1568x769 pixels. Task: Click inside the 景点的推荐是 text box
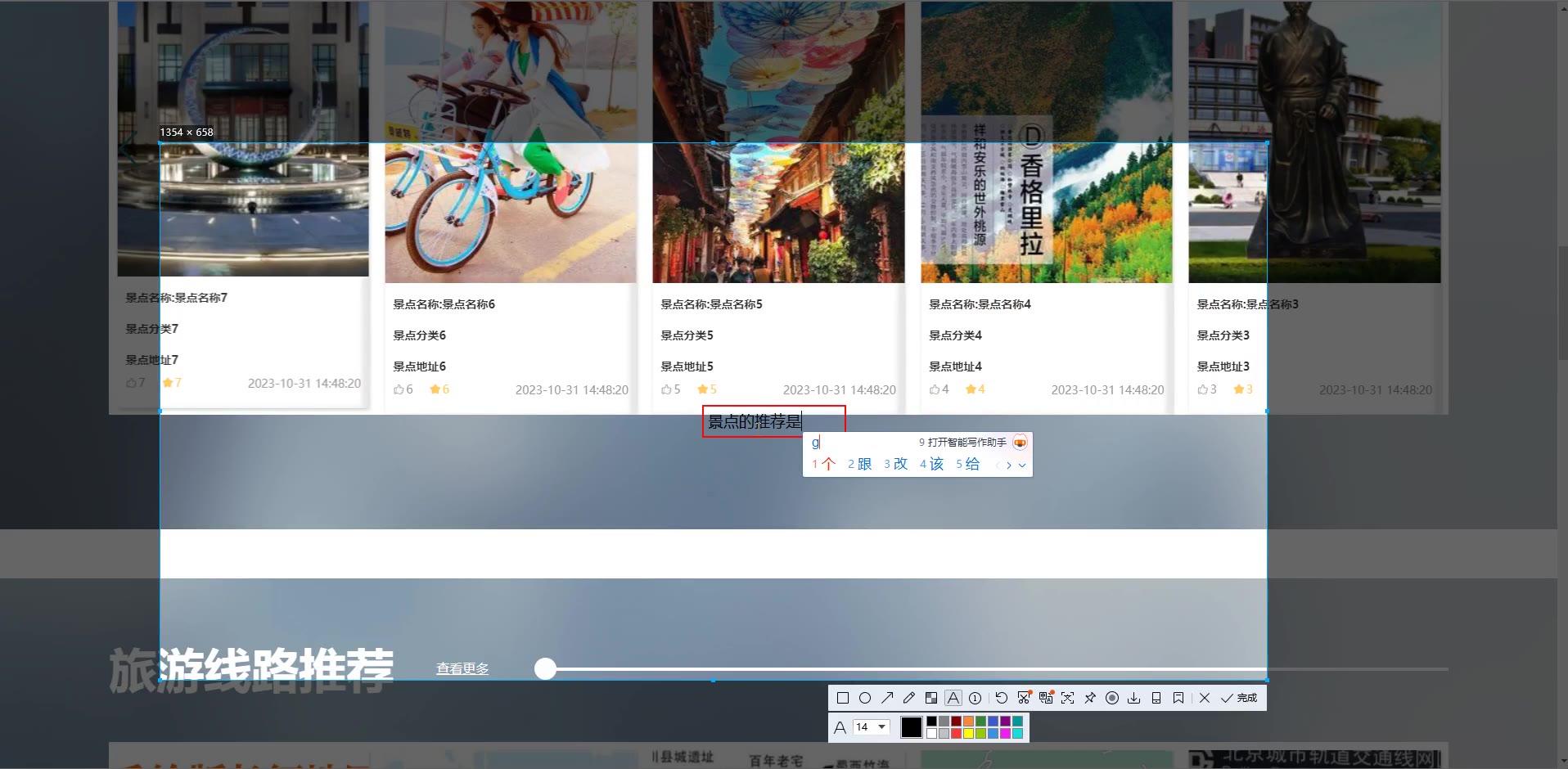773,421
